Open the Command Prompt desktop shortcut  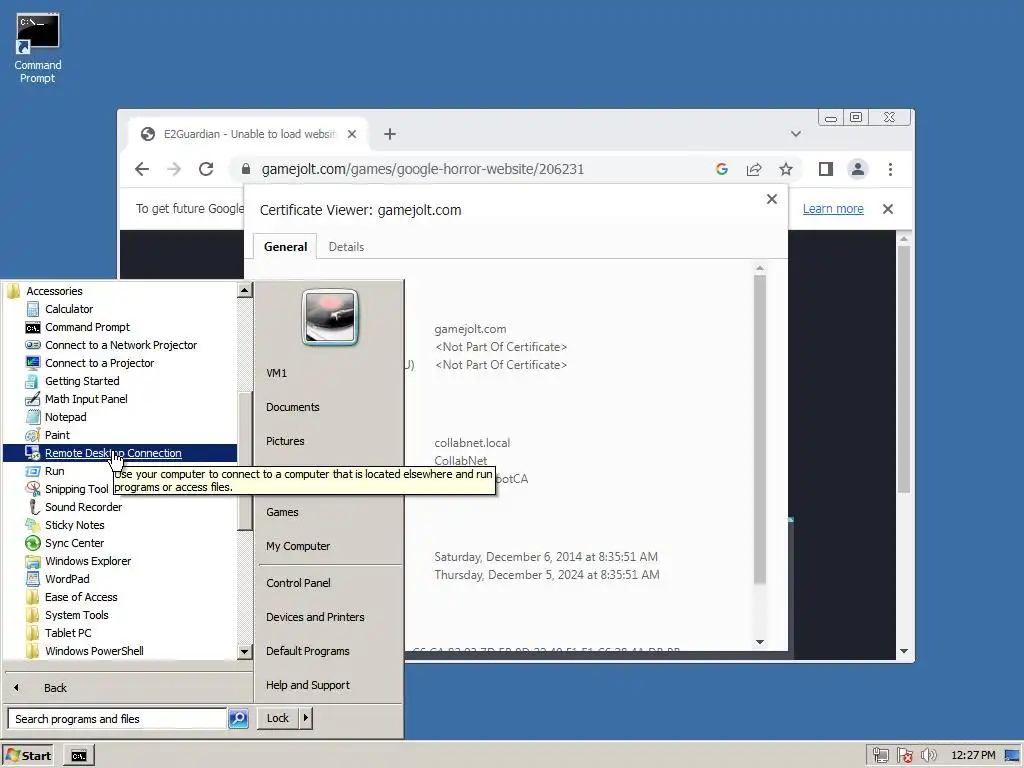[x=38, y=49]
